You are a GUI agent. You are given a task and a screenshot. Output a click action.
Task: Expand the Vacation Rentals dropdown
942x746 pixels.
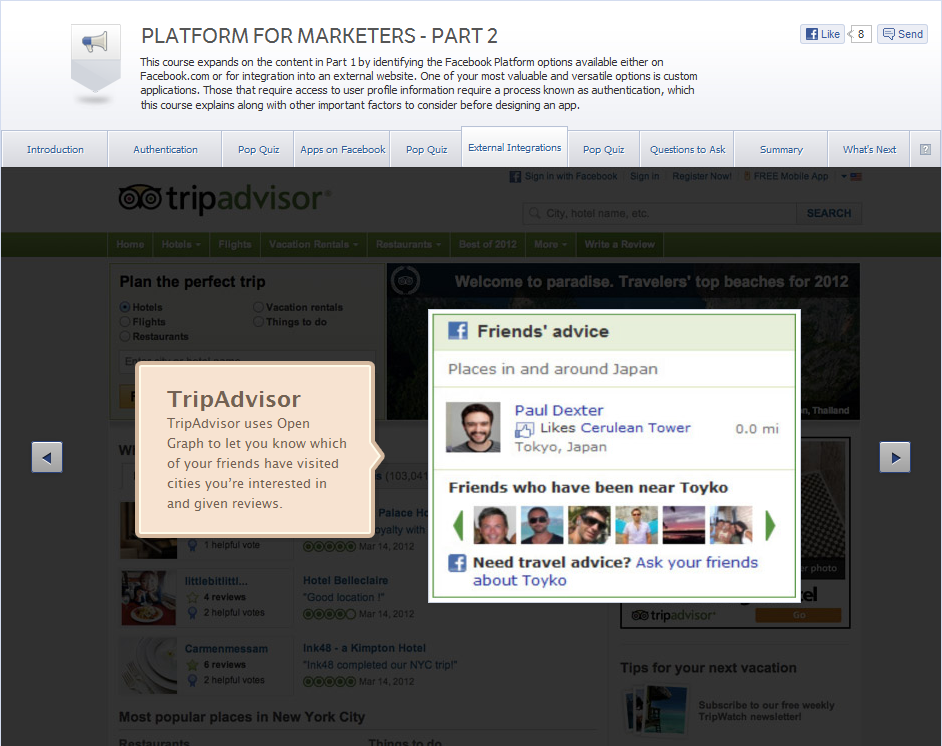314,244
